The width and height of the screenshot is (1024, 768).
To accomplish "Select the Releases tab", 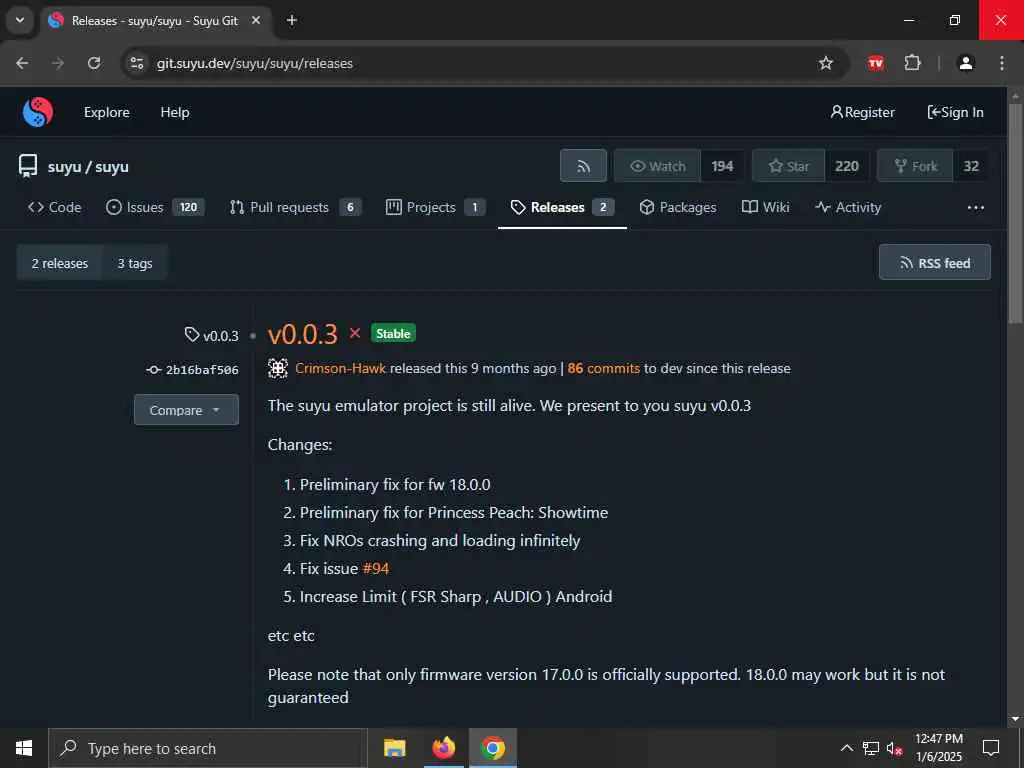I will point(562,207).
